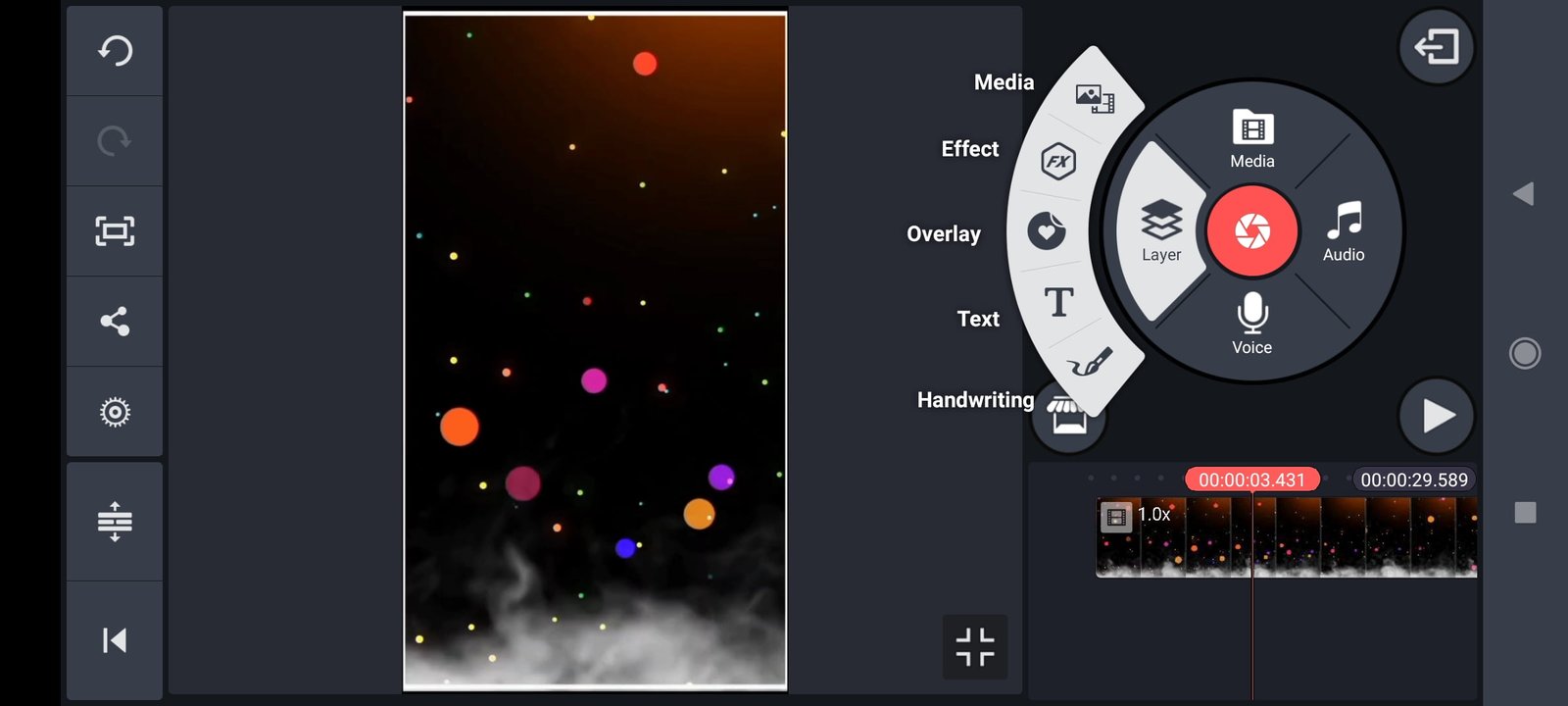Select the video clip on timeline

coord(1286,537)
